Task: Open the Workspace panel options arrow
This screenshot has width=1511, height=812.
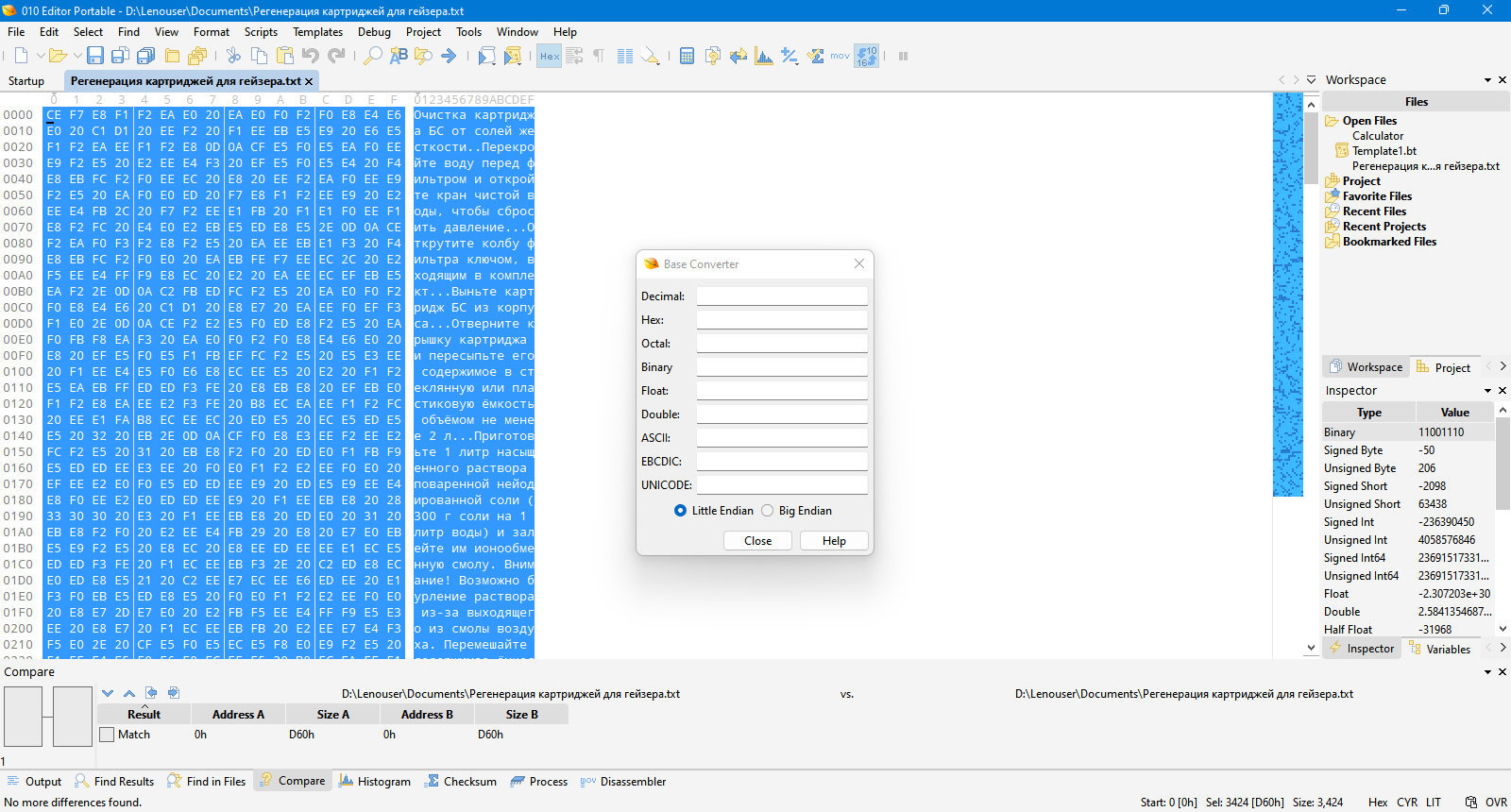Action: (1487, 80)
